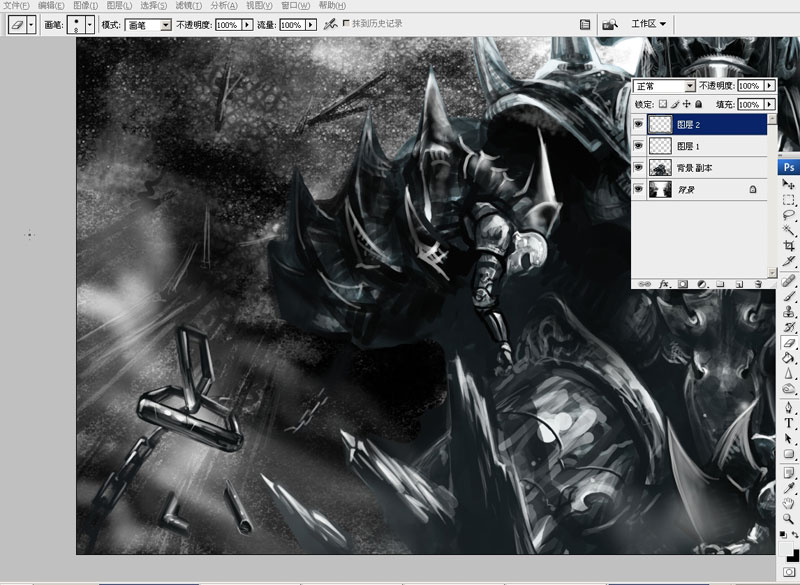
Task: Open 帮助(H) menu
Action: pos(332,6)
